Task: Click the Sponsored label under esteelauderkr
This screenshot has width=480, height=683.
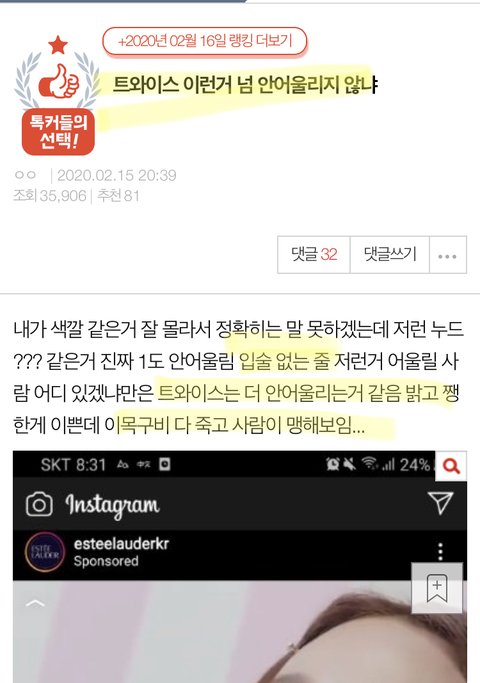Action: [x=106, y=561]
